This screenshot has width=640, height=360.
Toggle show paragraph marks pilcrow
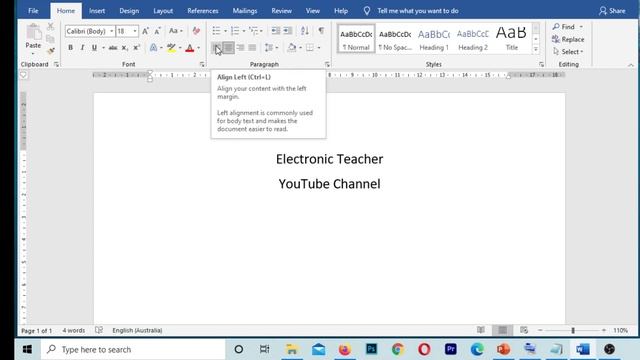click(x=321, y=31)
